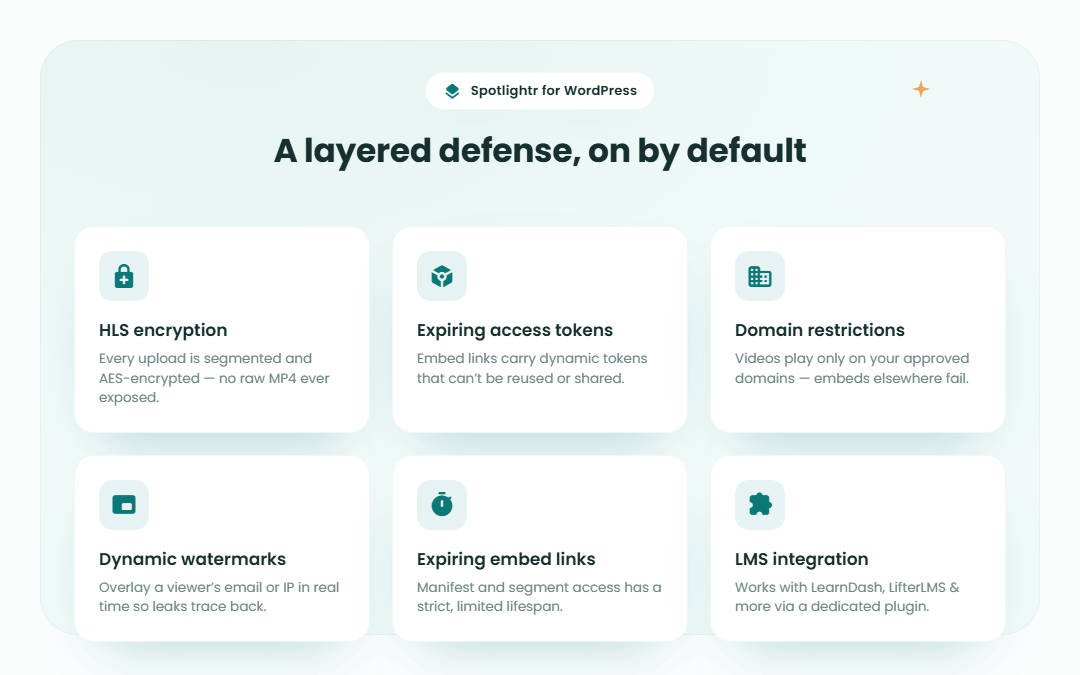Click the lock icon above HLS encryption
Screen dimensions: 1080x675
click(x=124, y=276)
